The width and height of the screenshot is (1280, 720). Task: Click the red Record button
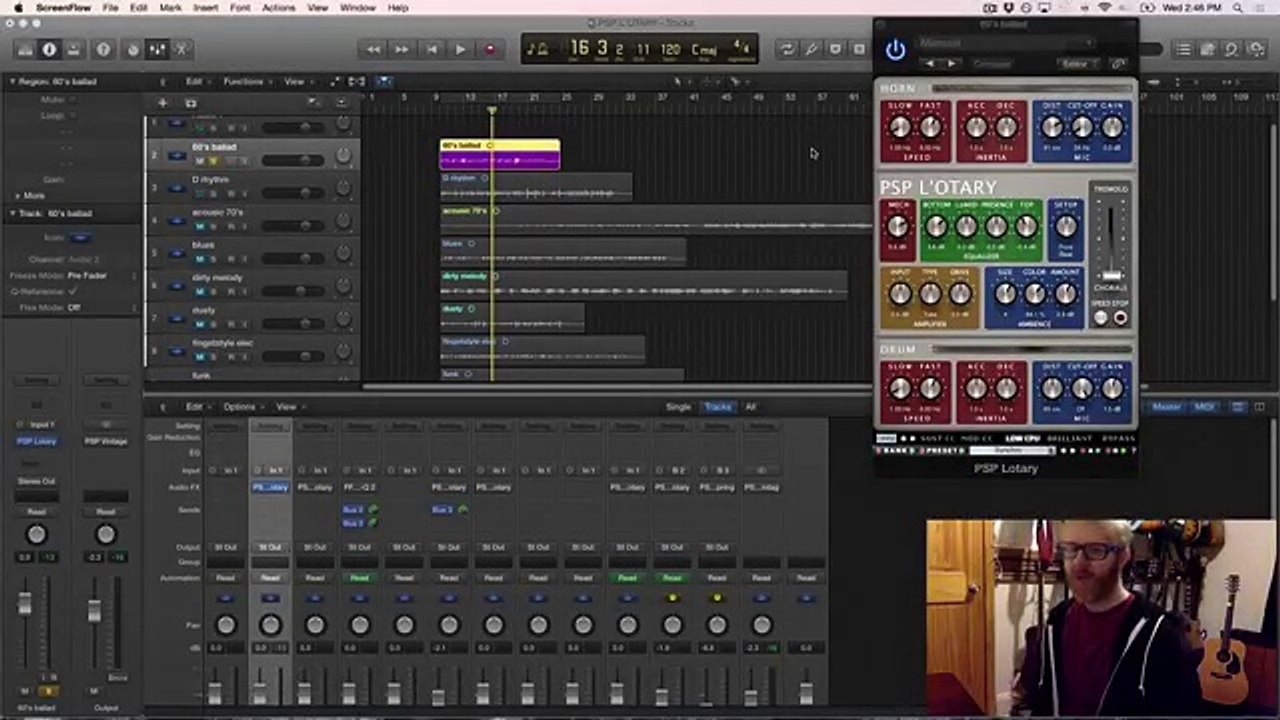point(490,49)
